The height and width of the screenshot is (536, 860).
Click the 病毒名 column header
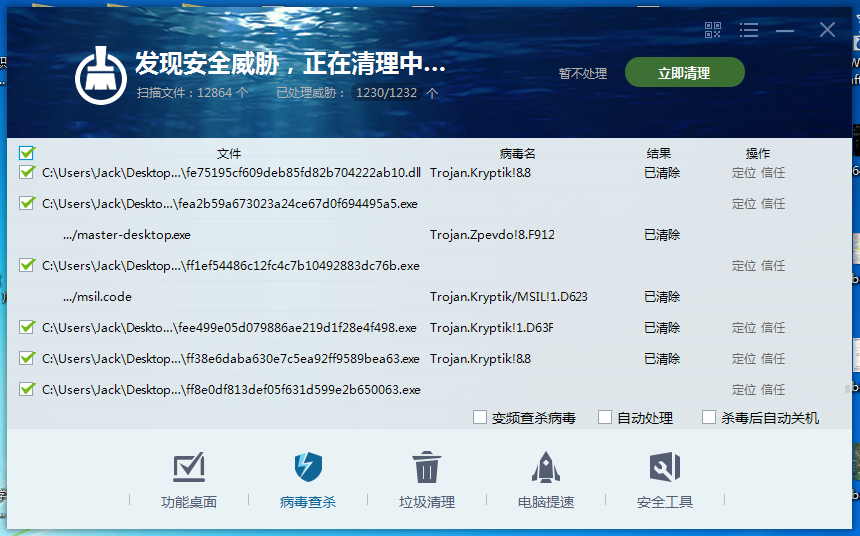(517, 154)
